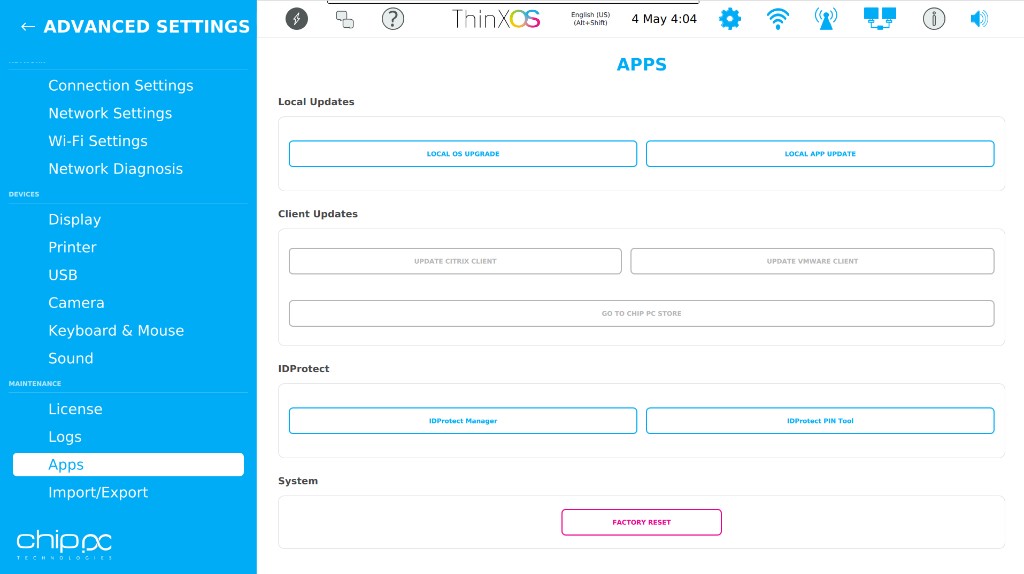Select Sound in the sidebar
Screen dimensions: 1024x574
click(71, 359)
